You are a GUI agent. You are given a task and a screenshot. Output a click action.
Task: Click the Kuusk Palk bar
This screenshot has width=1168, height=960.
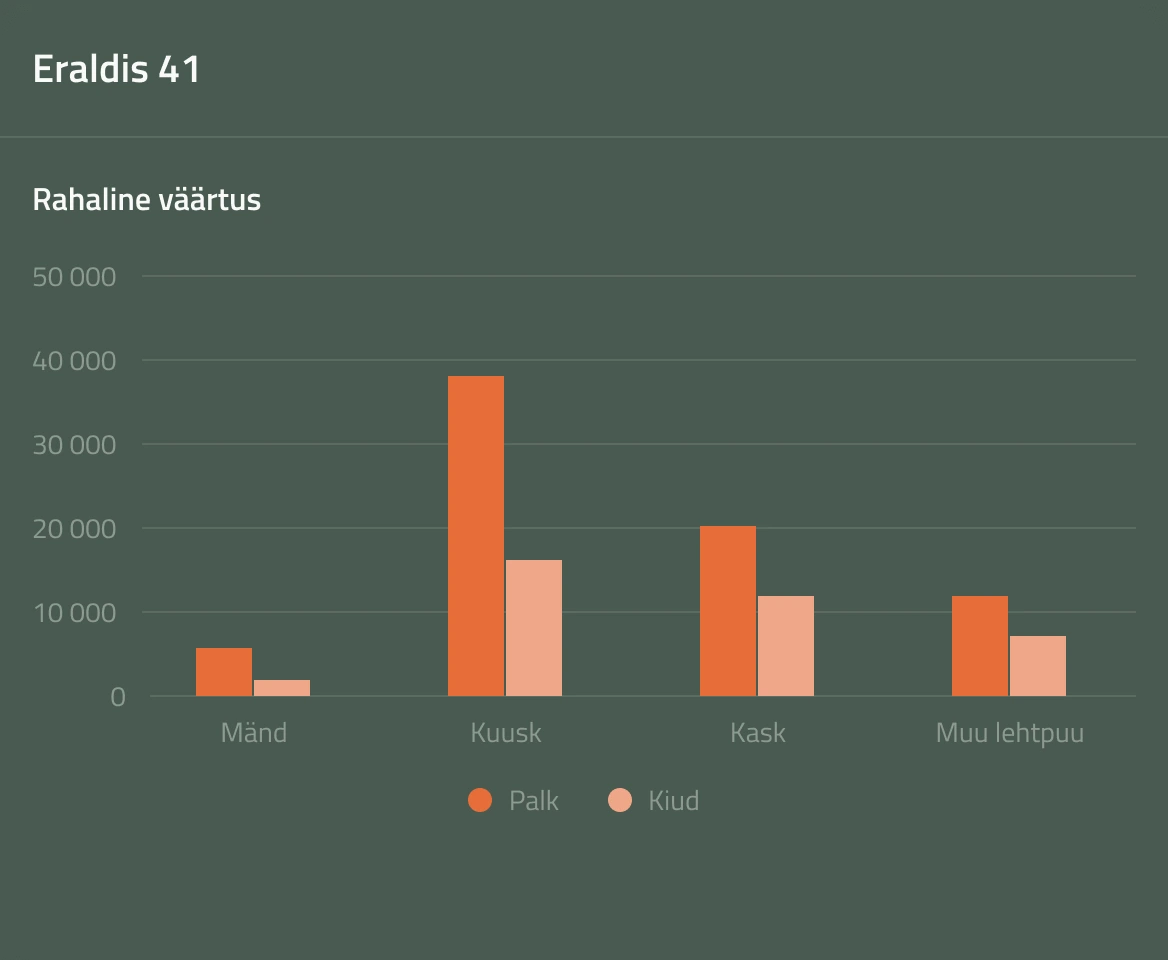tap(476, 536)
